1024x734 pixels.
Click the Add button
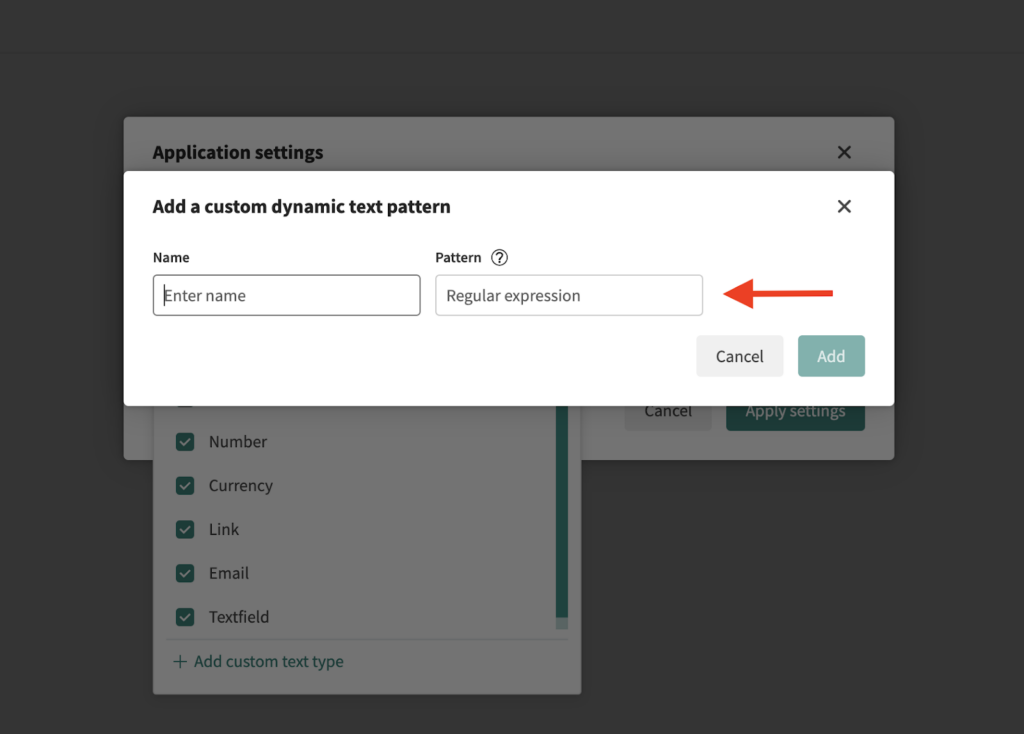[x=830, y=356]
